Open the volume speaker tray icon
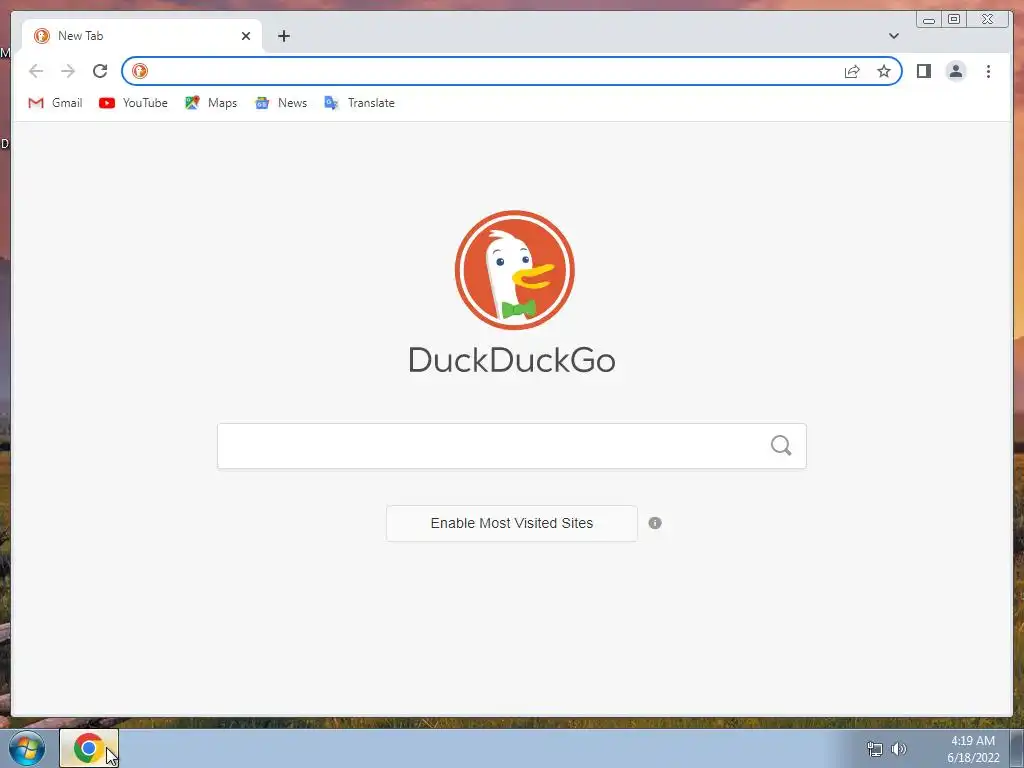Image resolution: width=1024 pixels, height=768 pixels. point(899,749)
